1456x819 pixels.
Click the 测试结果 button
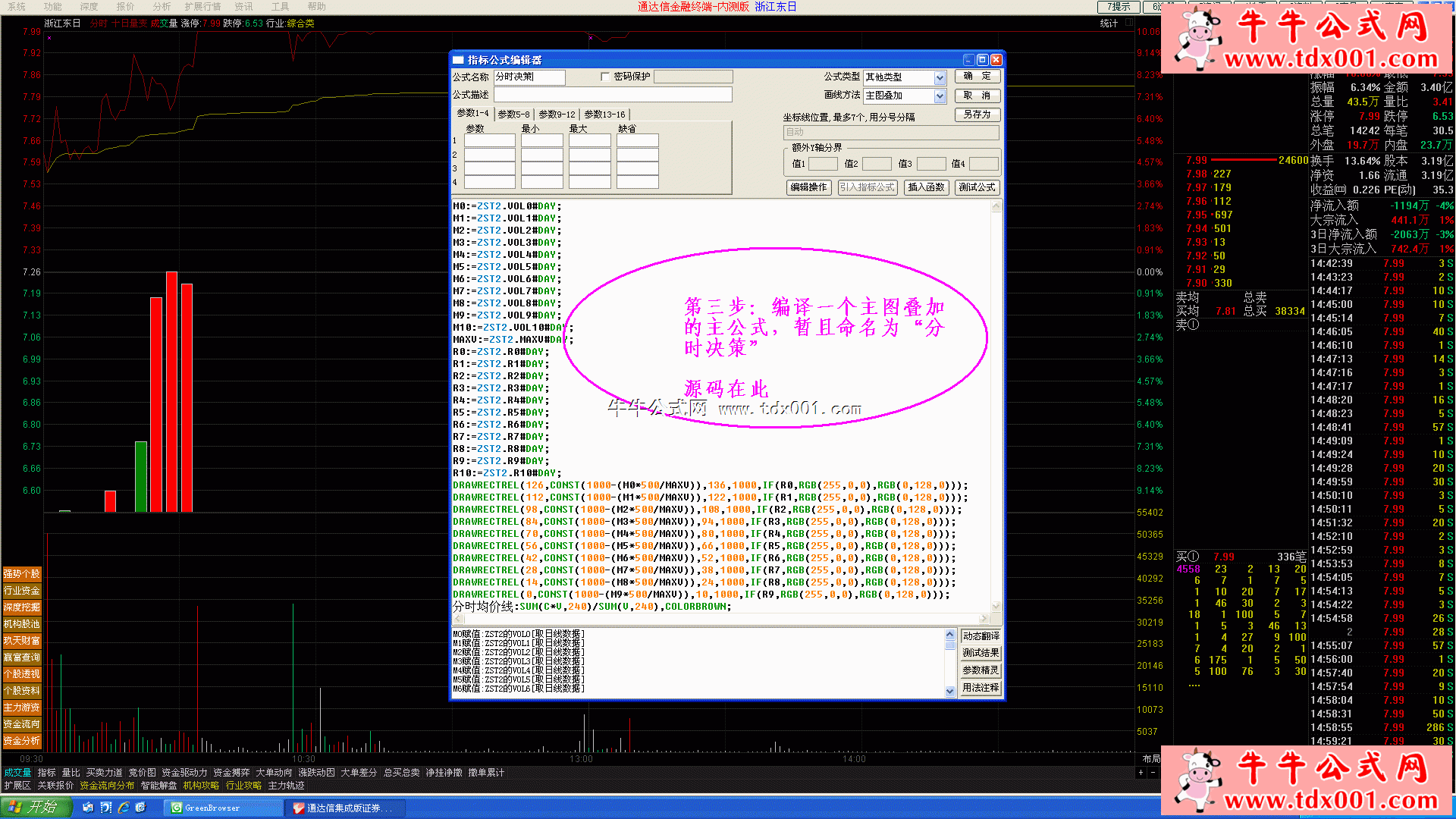[x=981, y=653]
